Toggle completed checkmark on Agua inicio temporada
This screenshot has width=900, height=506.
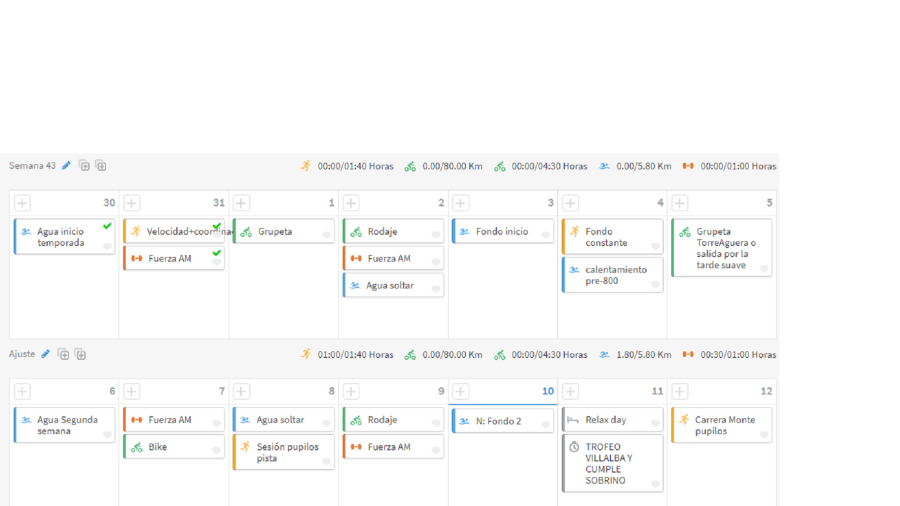pyautogui.click(x=107, y=226)
